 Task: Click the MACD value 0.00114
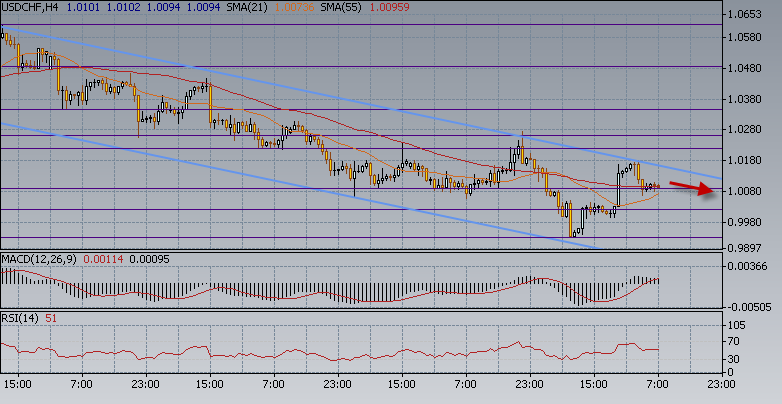click(x=104, y=259)
